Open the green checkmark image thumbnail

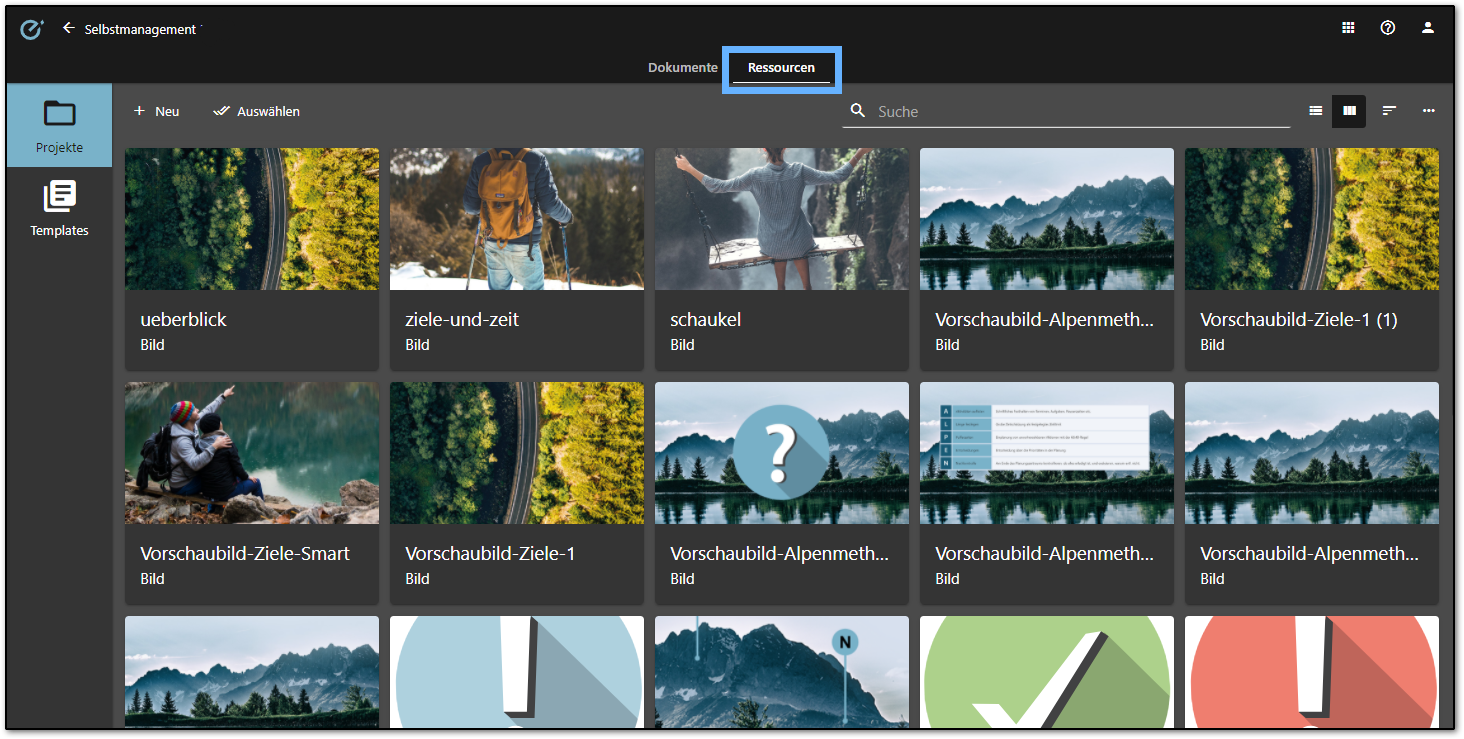pos(1047,672)
